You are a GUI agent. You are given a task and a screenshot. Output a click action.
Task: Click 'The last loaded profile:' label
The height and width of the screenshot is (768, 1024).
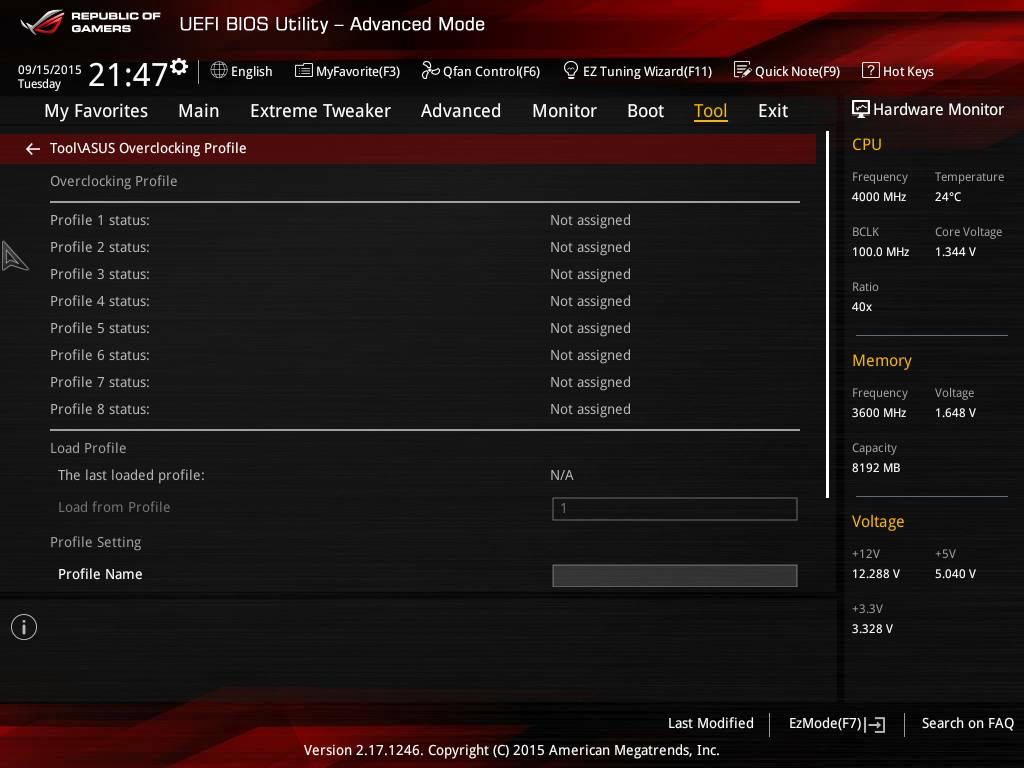(131, 475)
